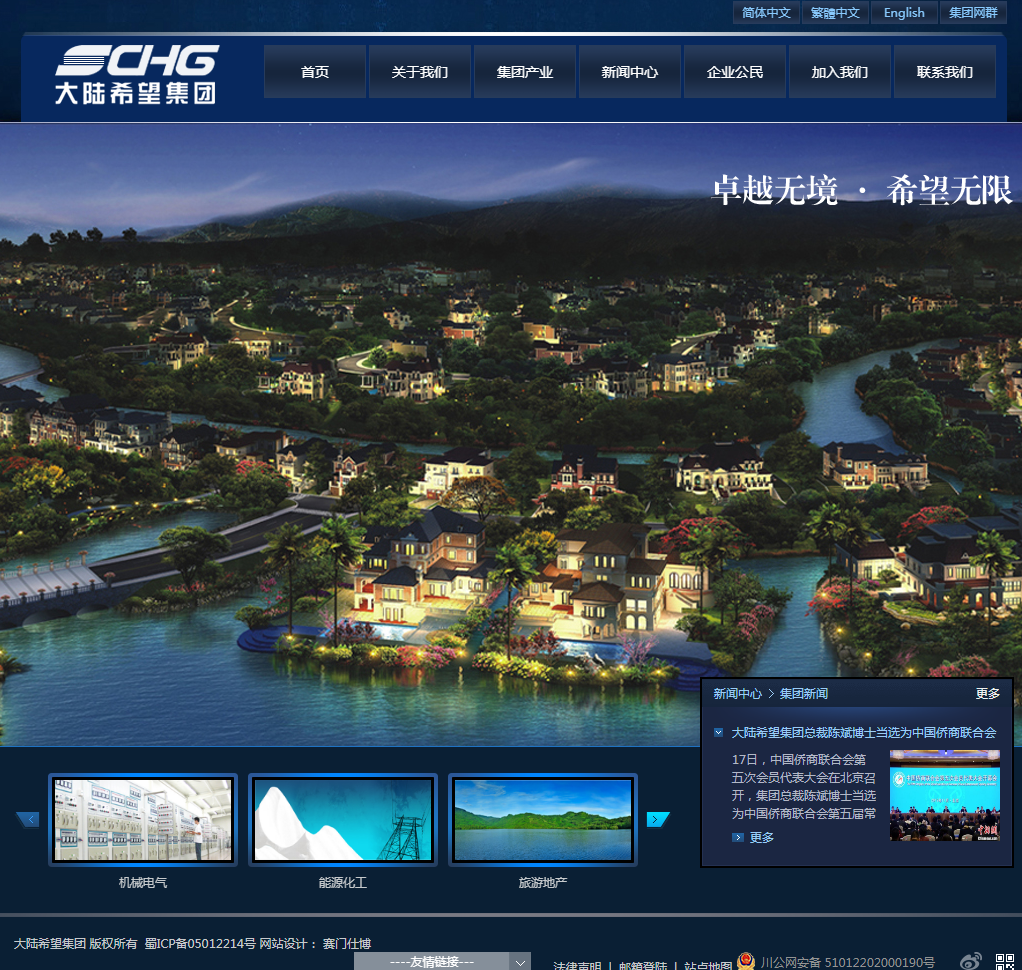Click the SCHG 大陆希望集团 logo
Image resolution: width=1022 pixels, height=970 pixels.
tap(136, 74)
